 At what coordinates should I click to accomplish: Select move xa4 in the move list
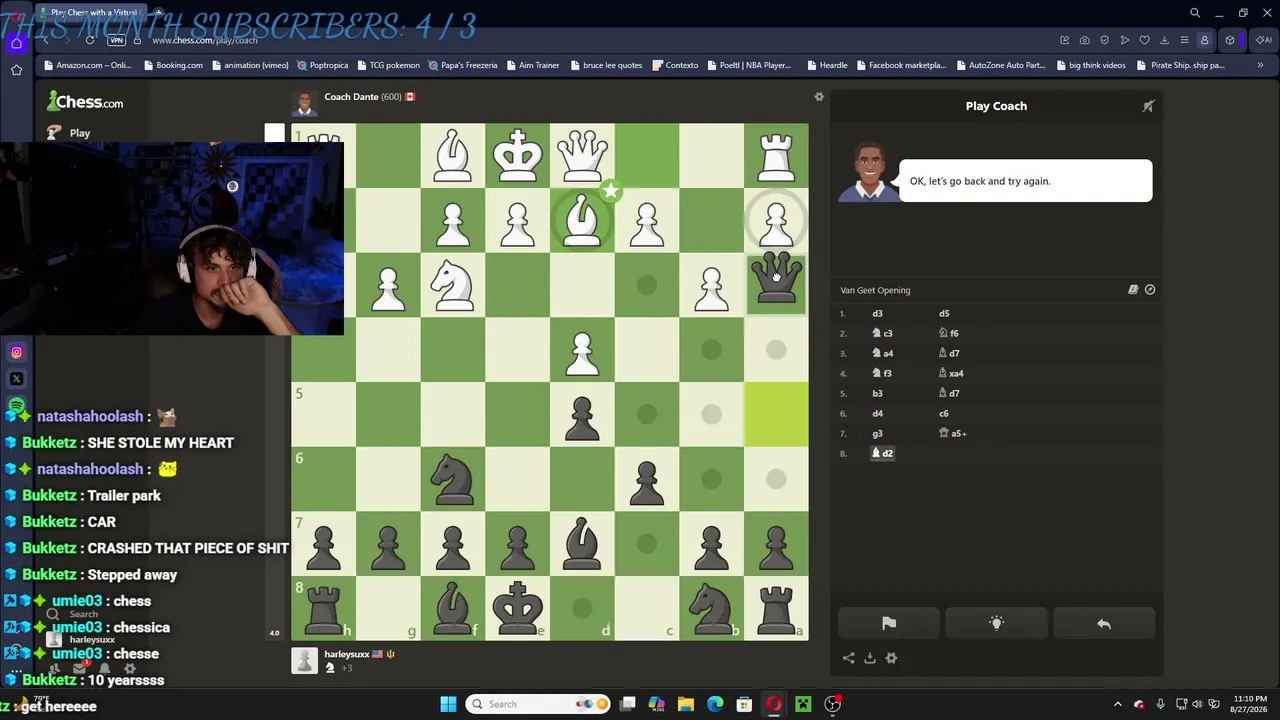point(950,373)
